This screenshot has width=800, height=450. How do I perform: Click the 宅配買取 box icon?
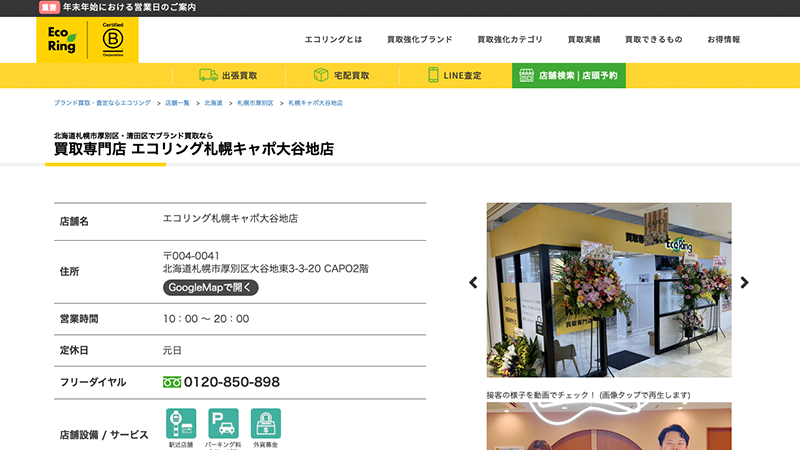(x=321, y=75)
